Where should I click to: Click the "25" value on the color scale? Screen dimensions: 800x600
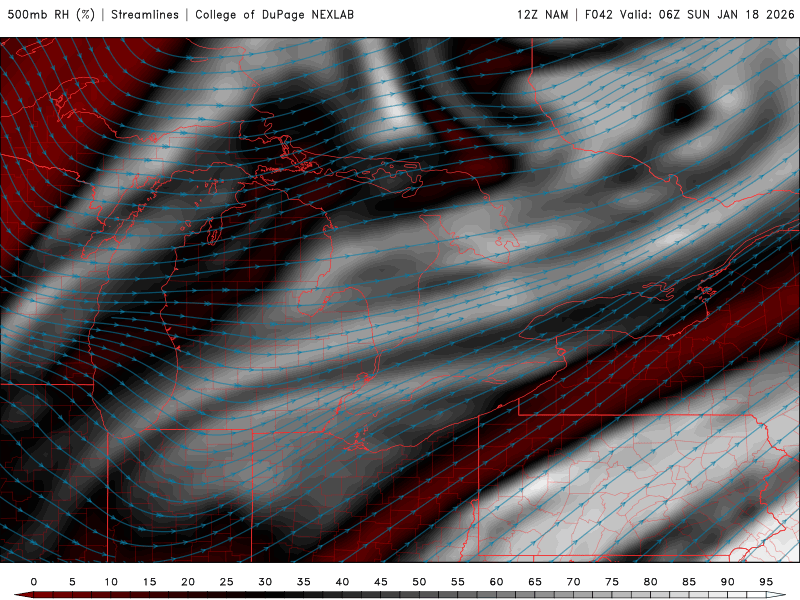(227, 582)
